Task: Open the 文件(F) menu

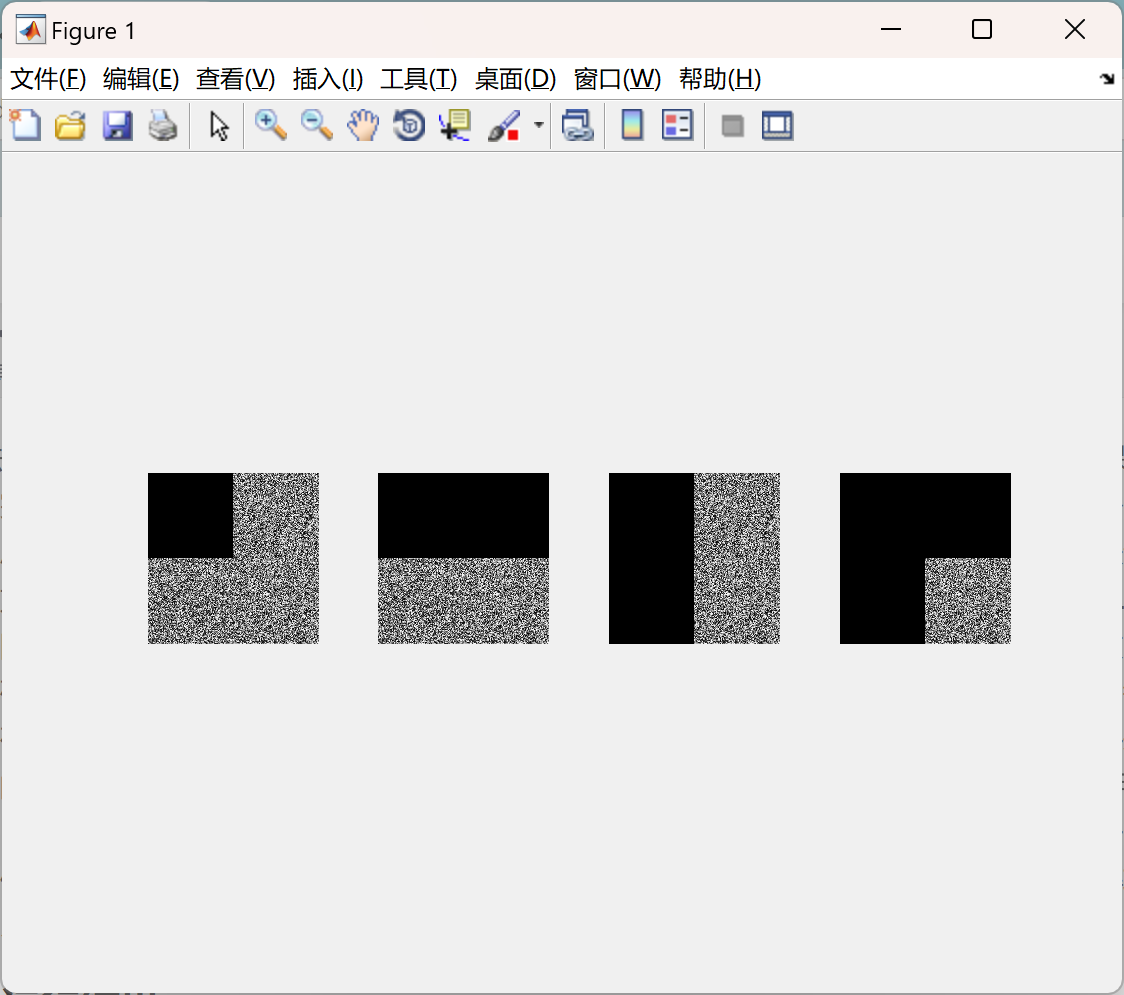Action: [48, 79]
